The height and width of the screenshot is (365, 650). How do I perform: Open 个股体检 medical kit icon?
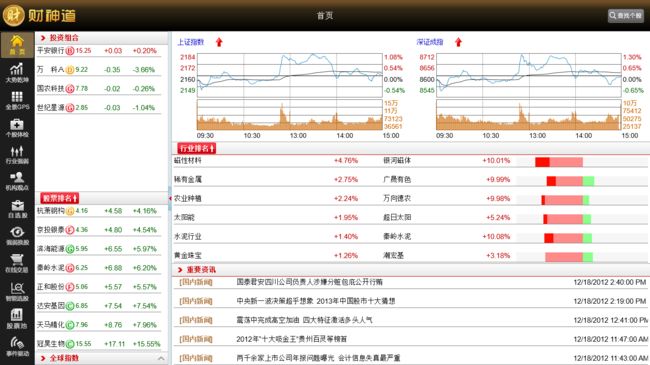click(x=17, y=128)
